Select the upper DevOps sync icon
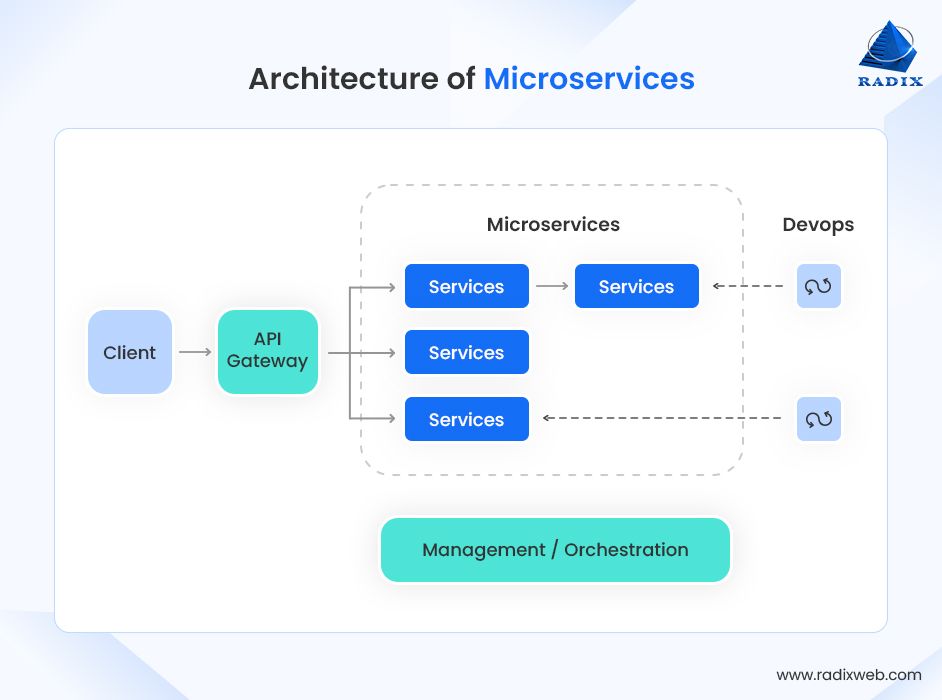The image size is (942, 700). 818,286
